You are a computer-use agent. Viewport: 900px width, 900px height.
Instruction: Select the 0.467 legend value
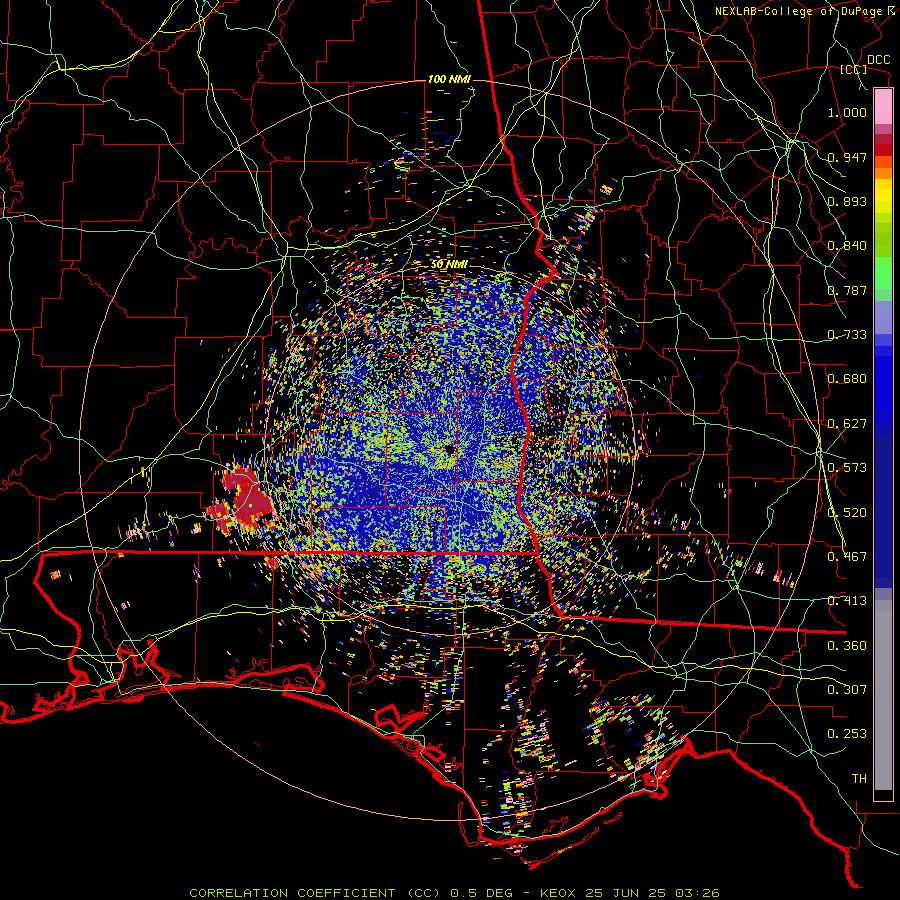tap(847, 557)
